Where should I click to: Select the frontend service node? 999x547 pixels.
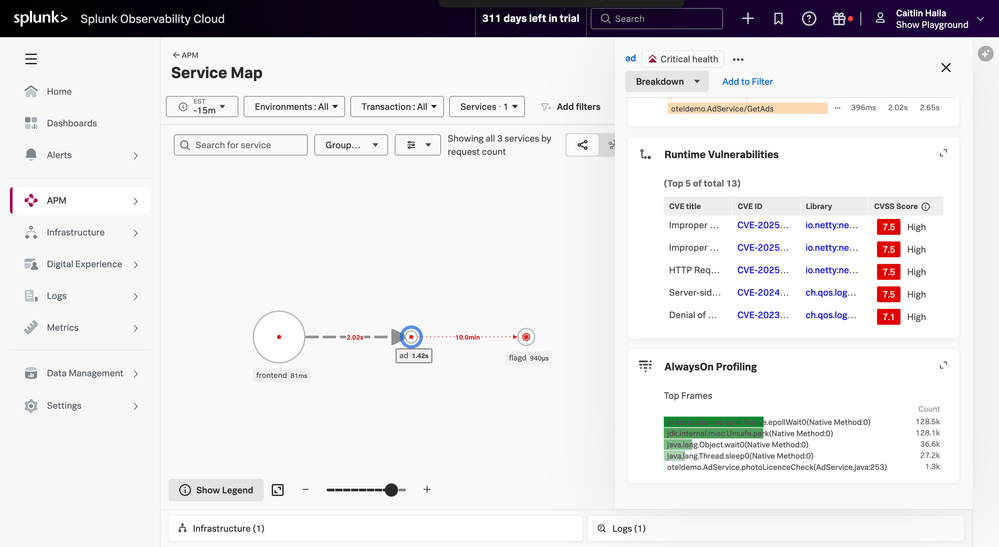[279, 337]
